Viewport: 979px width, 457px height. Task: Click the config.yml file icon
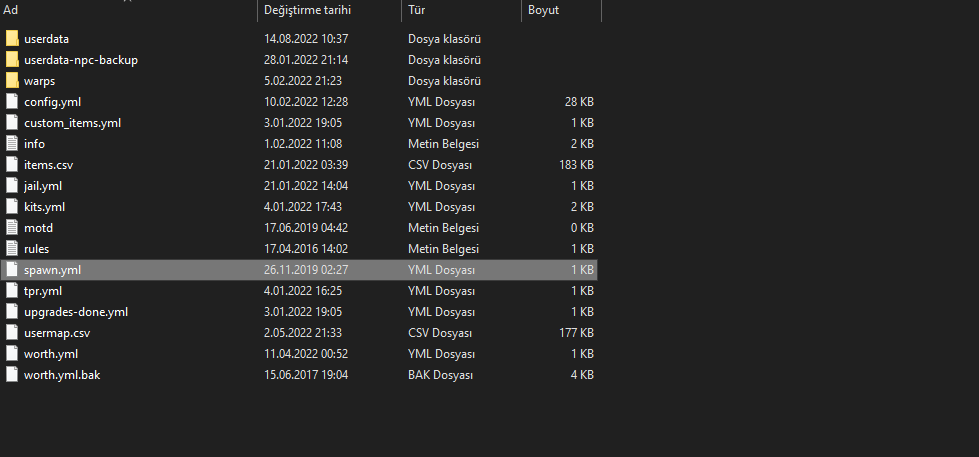(12, 102)
